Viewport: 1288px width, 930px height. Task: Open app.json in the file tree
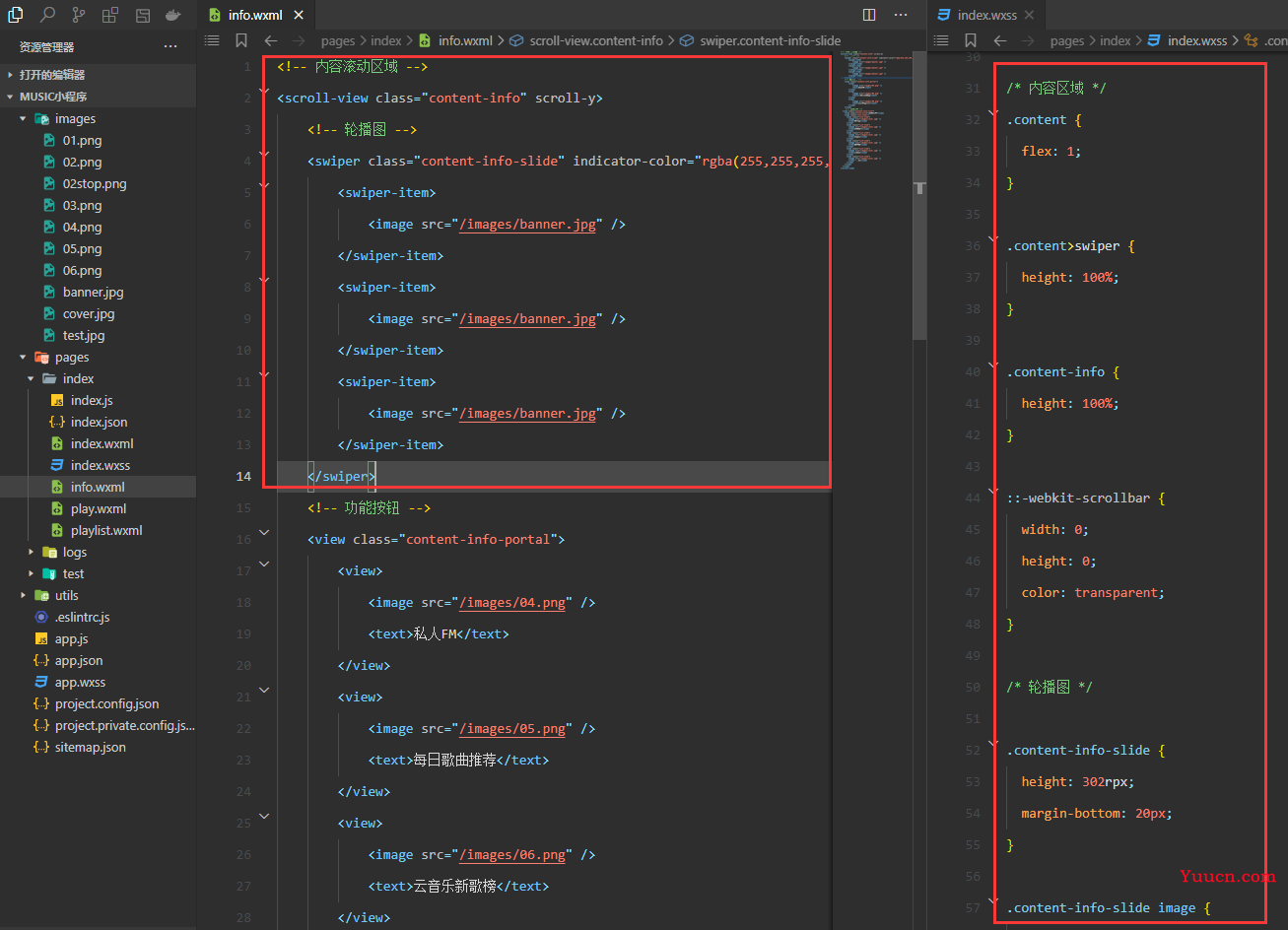[x=79, y=660]
